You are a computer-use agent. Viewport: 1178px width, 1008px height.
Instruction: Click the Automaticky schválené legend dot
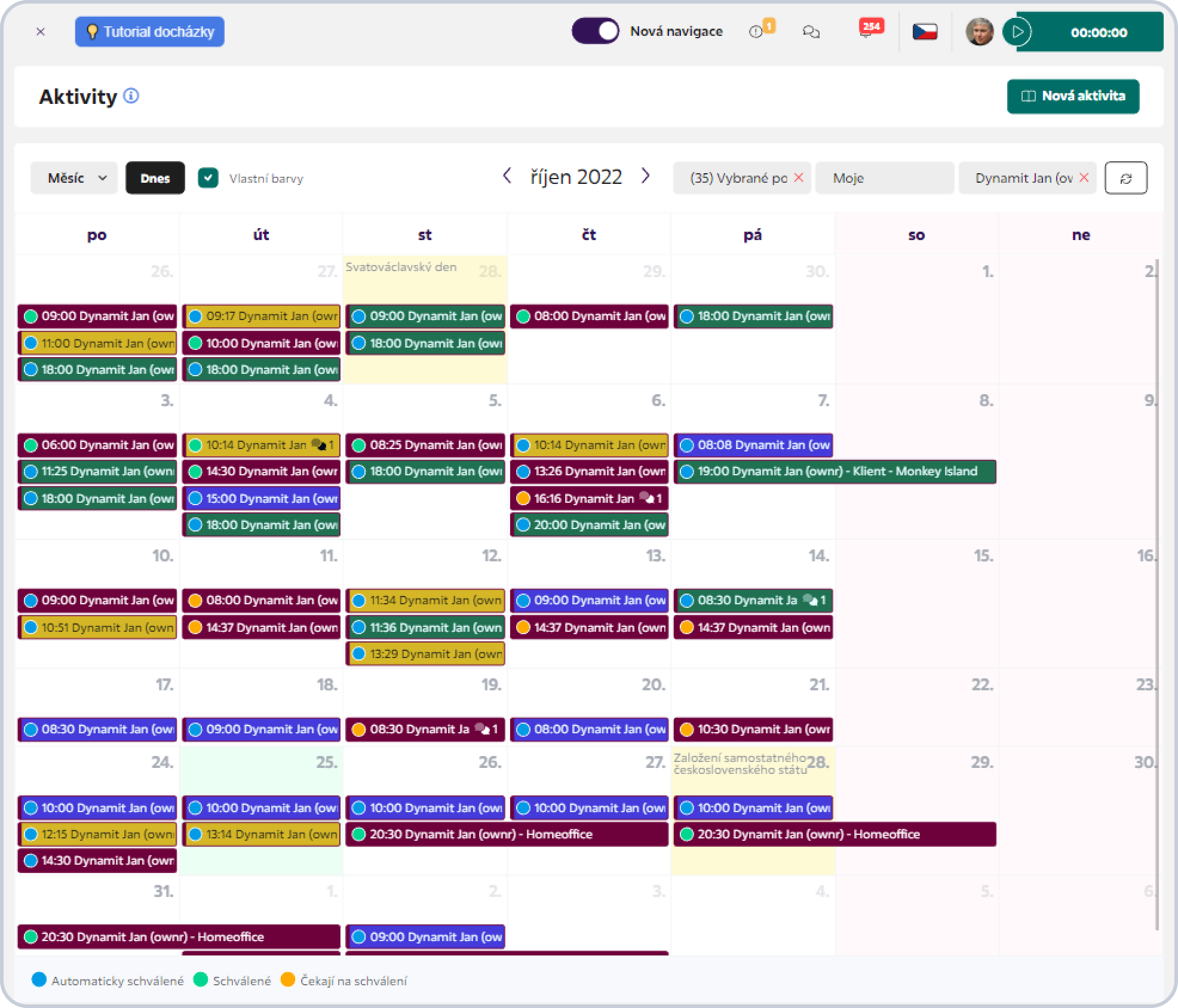pos(39,980)
